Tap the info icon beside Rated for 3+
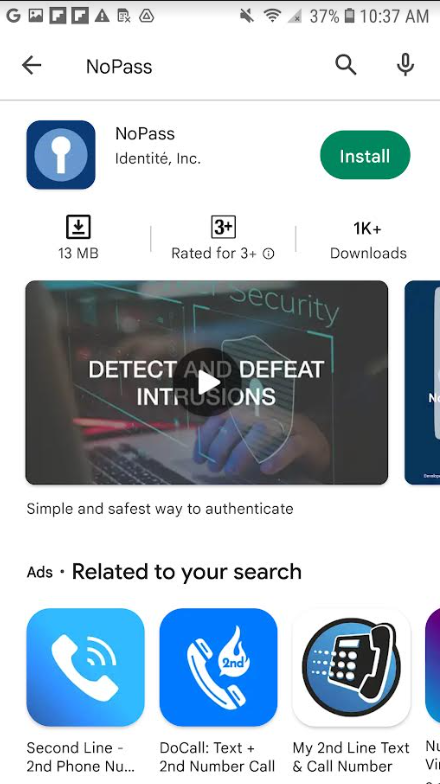 point(268,254)
